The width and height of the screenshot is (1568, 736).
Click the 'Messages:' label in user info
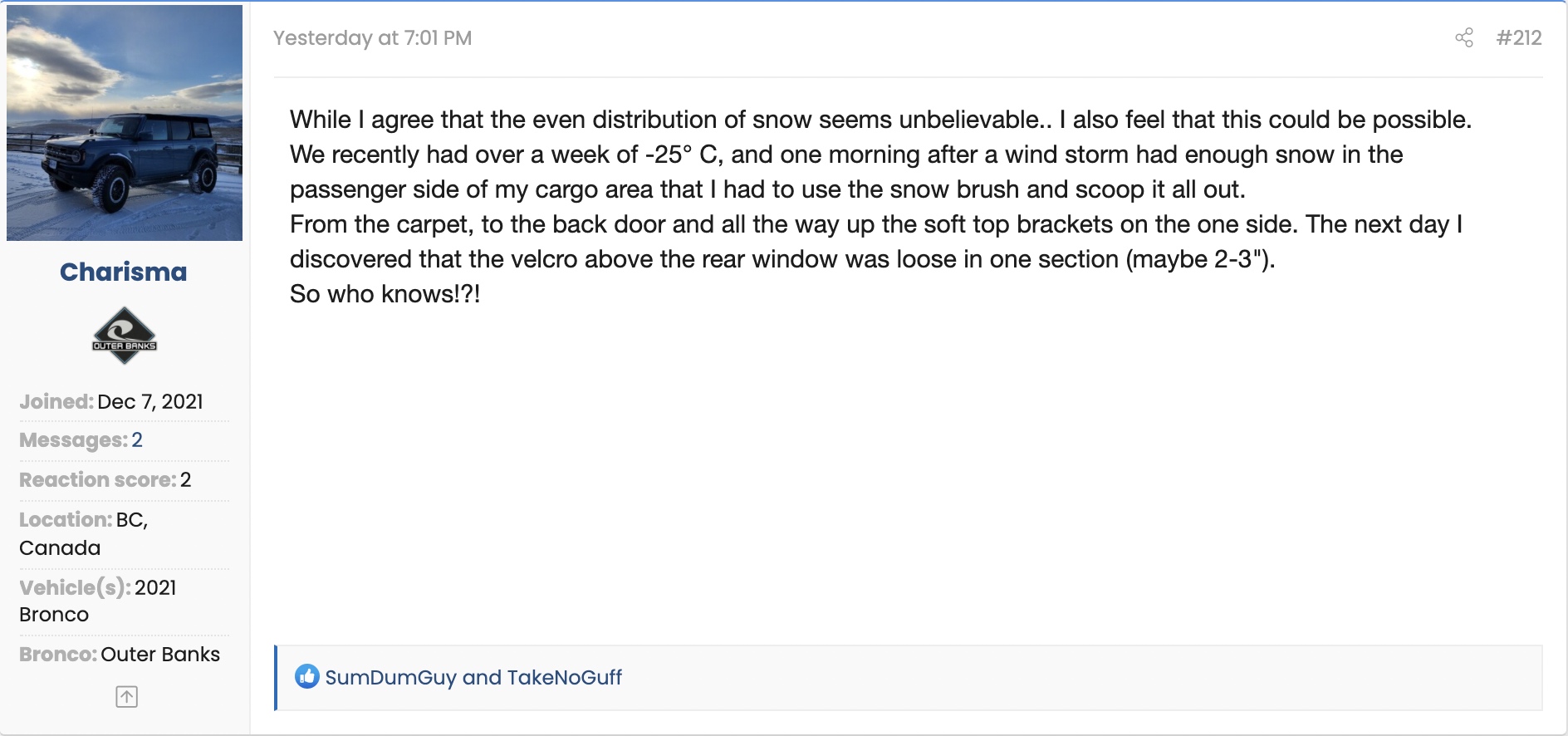click(73, 440)
